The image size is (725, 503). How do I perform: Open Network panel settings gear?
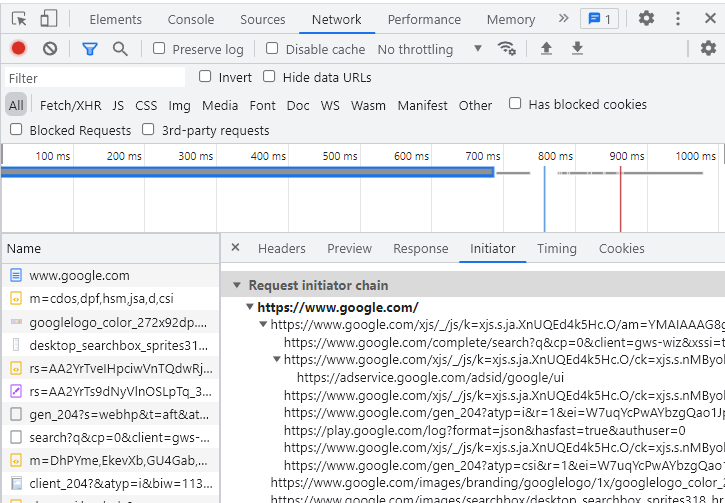pos(708,48)
